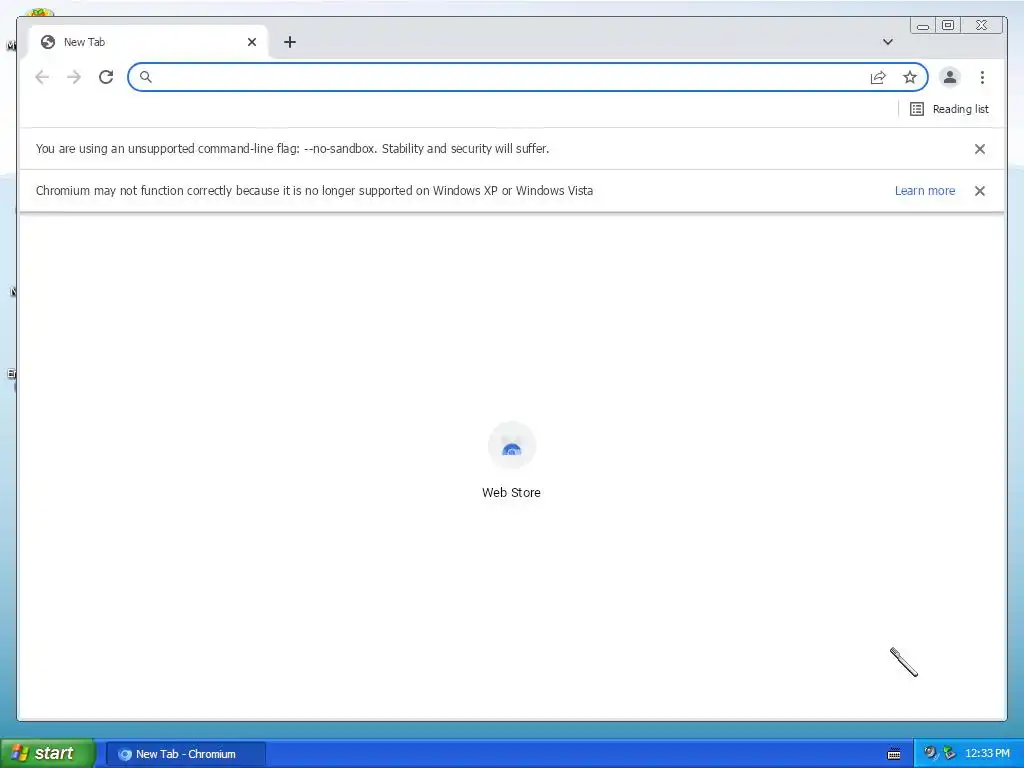Dismiss the no-sandbox warning bar
This screenshot has width=1024, height=768.
980,149
